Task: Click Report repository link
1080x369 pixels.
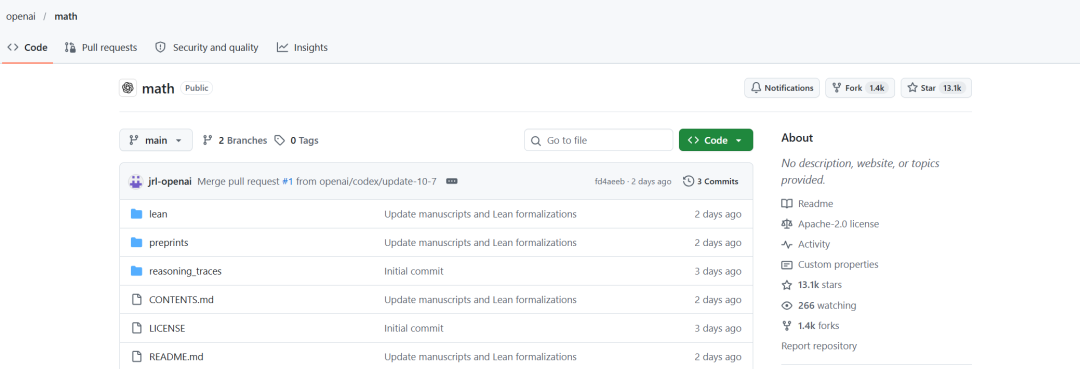Action: [819, 346]
